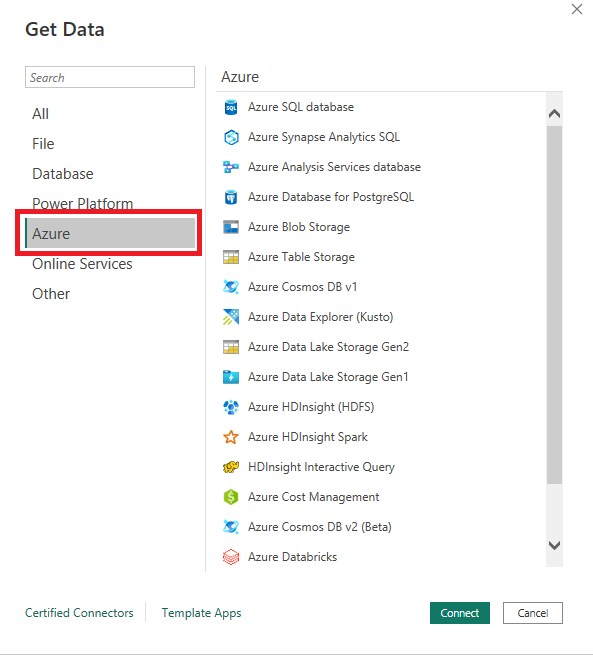
Task: Choose the Azure Synapse Analytics SQL icon
Action: click(231, 137)
